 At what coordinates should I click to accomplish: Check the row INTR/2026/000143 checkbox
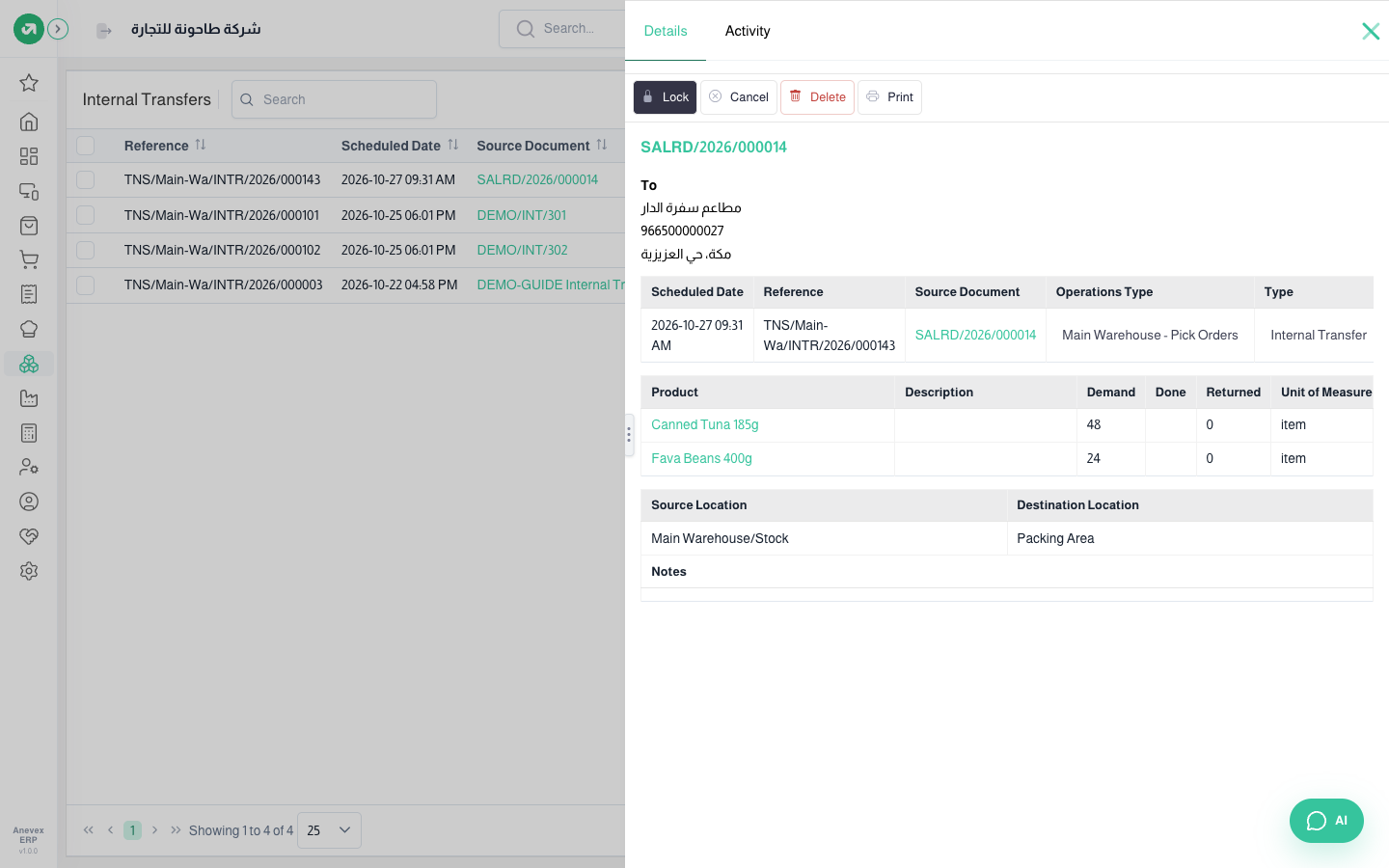pyautogui.click(x=86, y=180)
